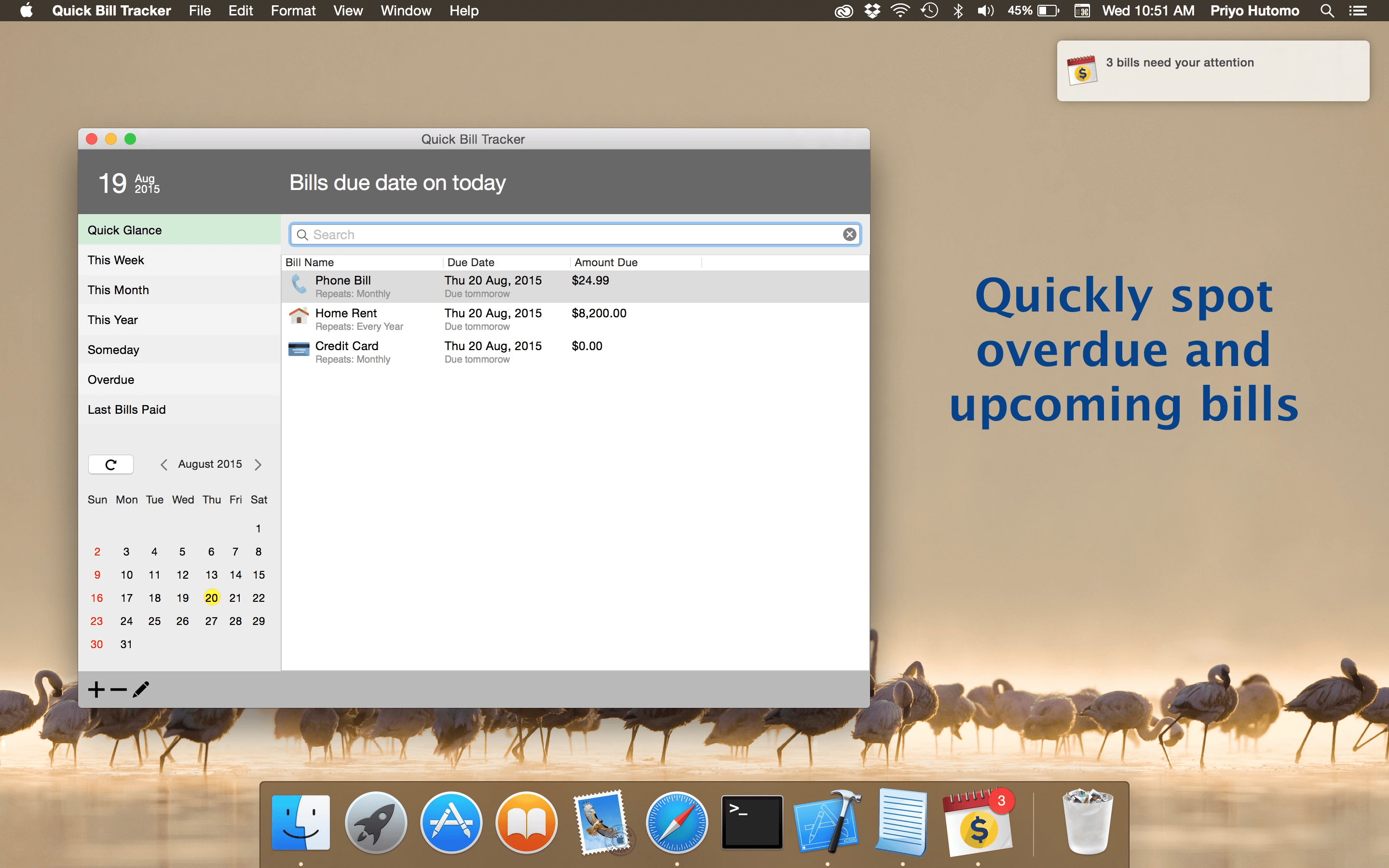Click the calendar refresh button
1389x868 pixels.
point(111,464)
